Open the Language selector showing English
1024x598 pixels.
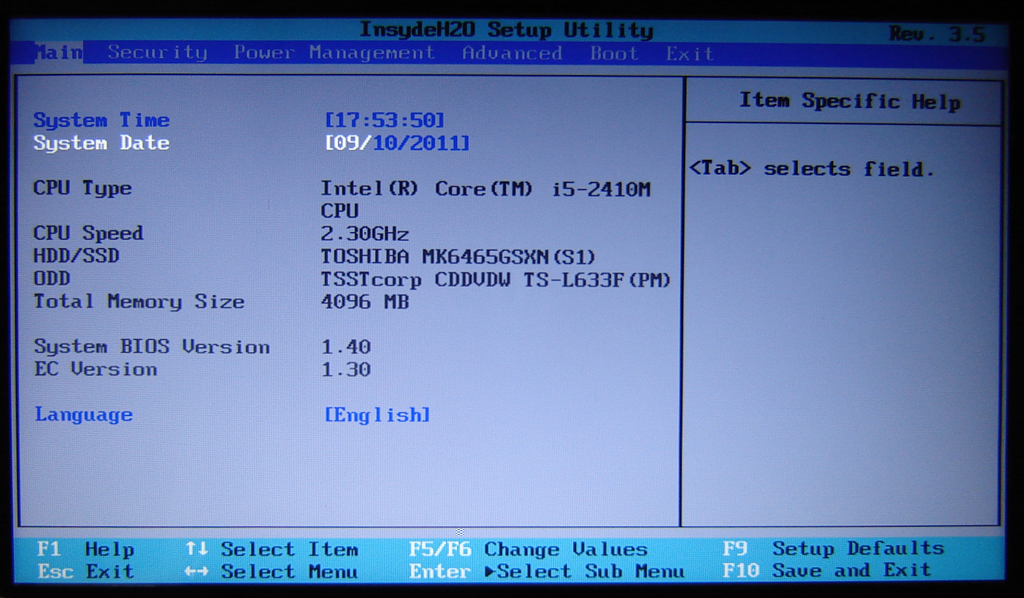[377, 415]
